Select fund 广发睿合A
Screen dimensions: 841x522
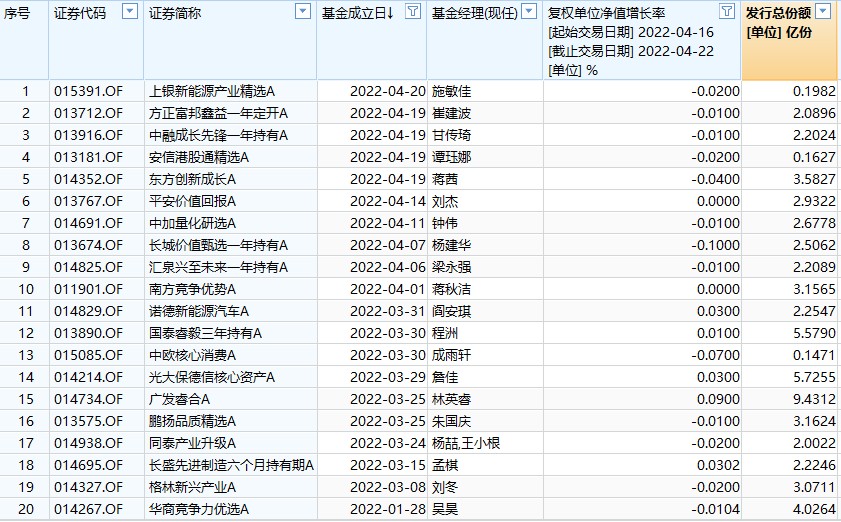(179, 399)
